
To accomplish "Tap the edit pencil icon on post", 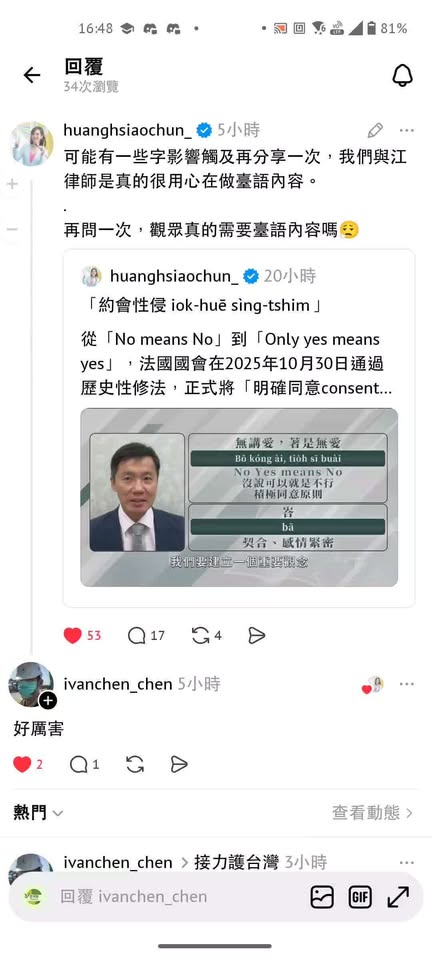I will [x=375, y=130].
